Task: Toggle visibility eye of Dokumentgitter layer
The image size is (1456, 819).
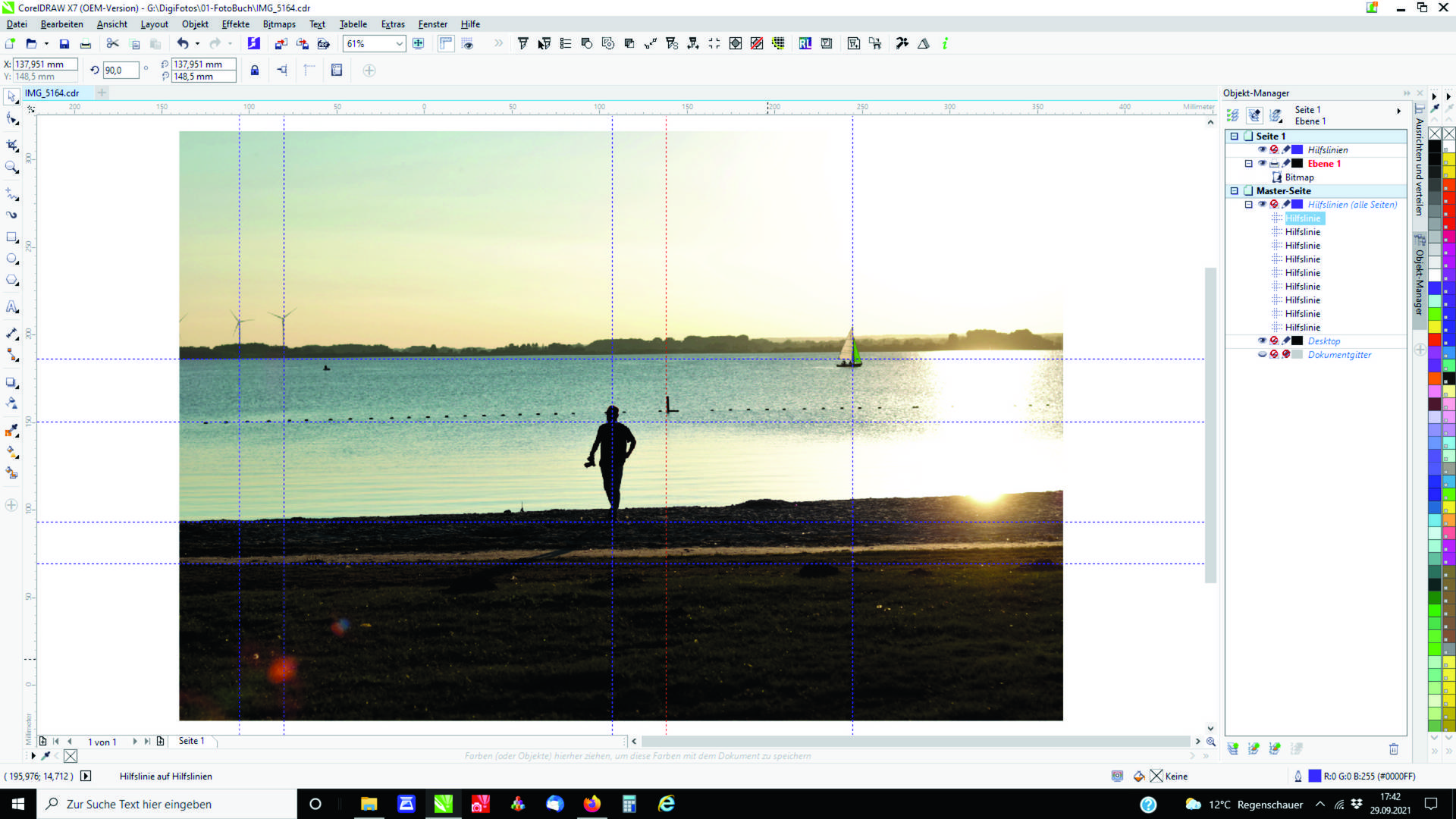Action: click(x=1263, y=355)
